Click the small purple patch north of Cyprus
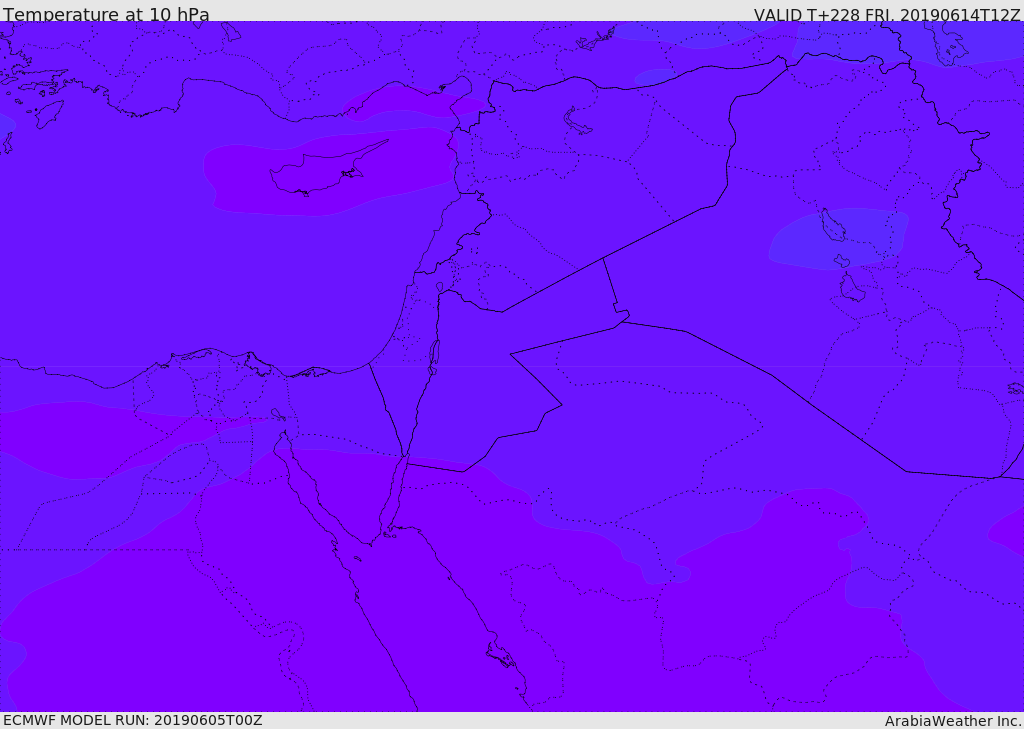The height and width of the screenshot is (729, 1024). click(x=400, y=102)
